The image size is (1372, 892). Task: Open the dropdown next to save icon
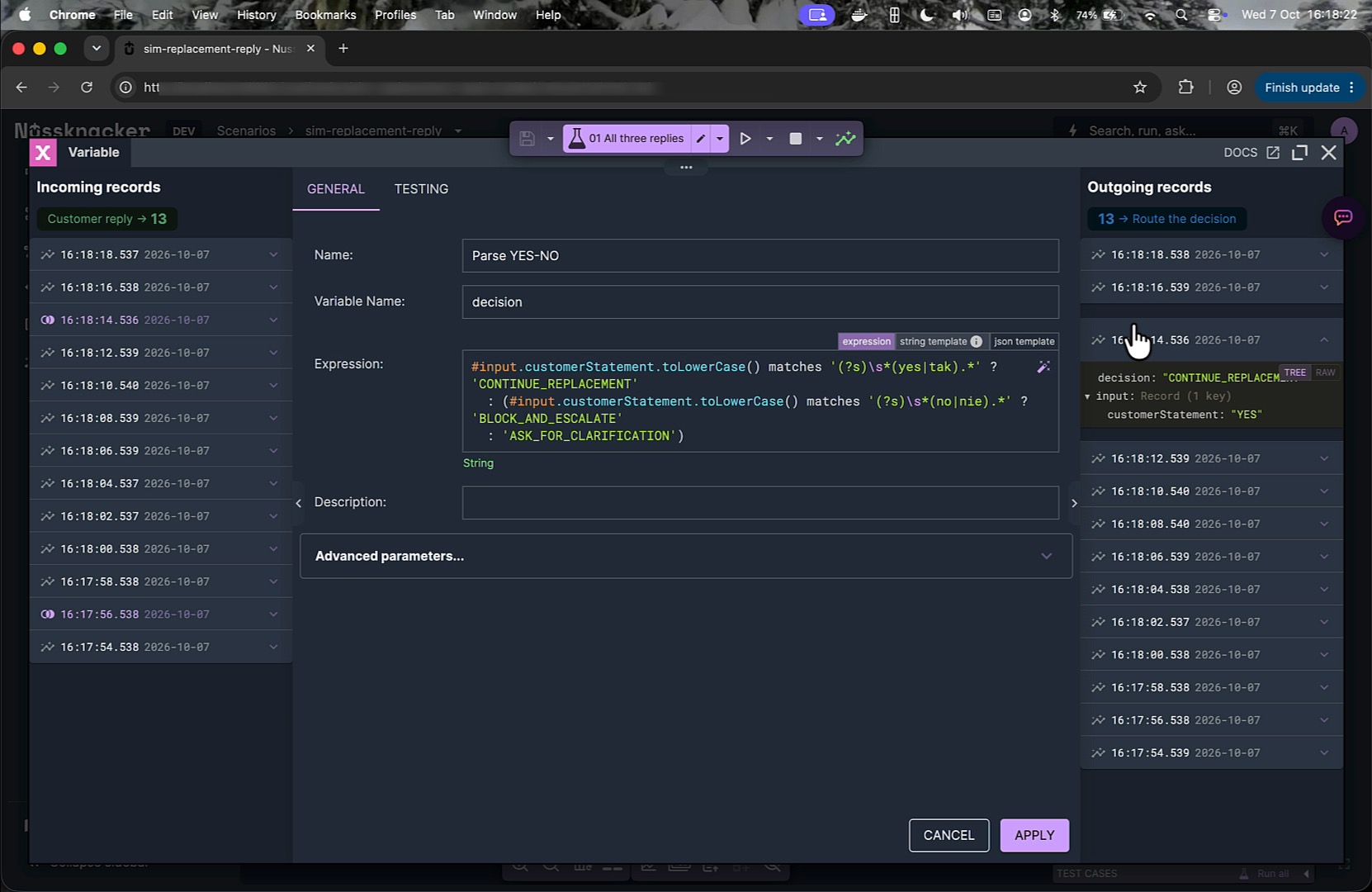click(551, 139)
